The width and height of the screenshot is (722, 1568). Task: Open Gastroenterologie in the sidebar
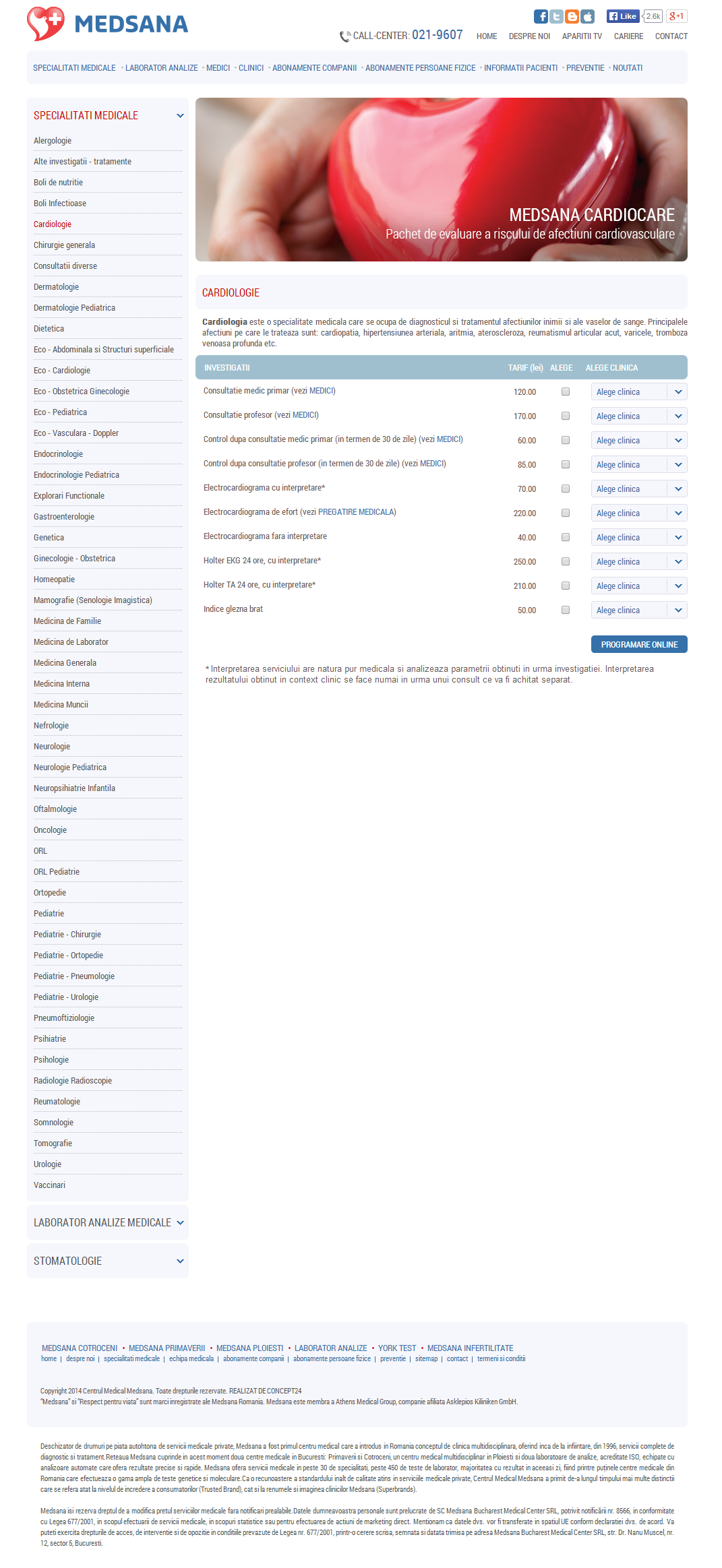[x=64, y=517]
